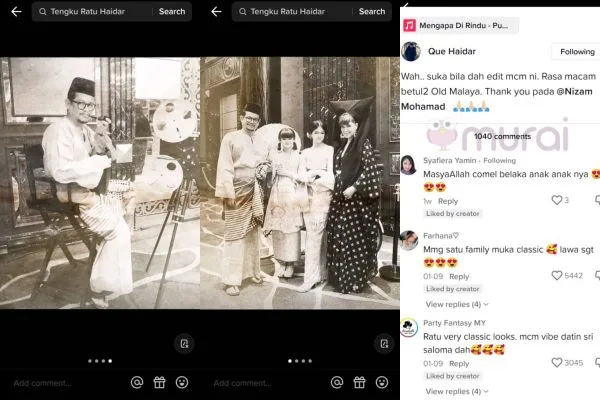The image size is (600, 400).
Task: Tap the back arrow on the middle screen
Action: pos(216,12)
